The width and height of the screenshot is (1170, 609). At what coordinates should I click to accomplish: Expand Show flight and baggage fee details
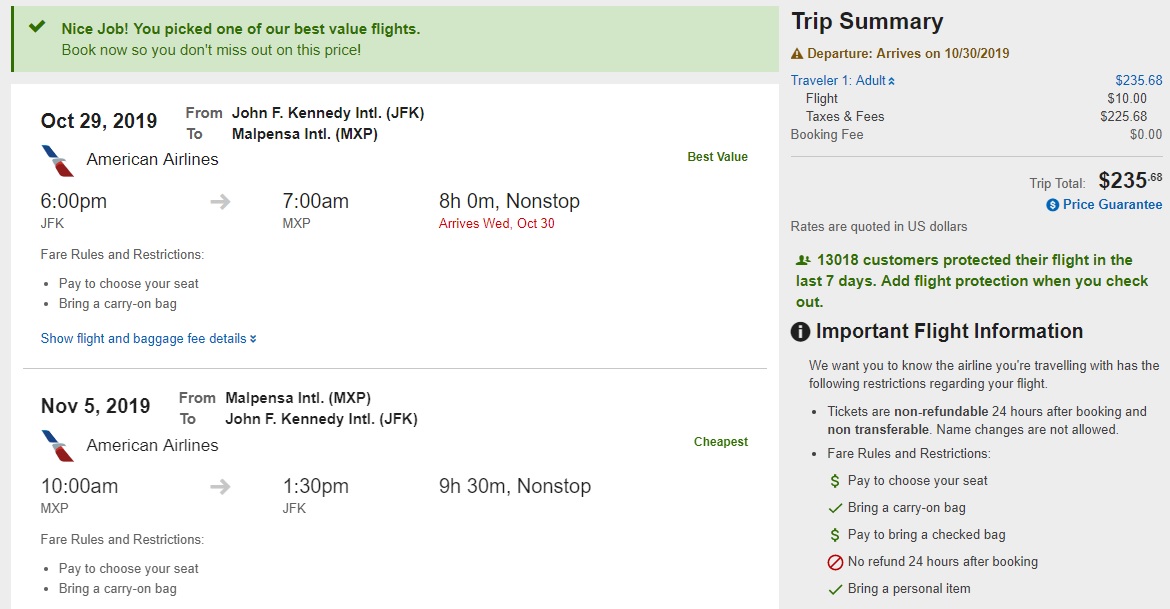(x=149, y=339)
